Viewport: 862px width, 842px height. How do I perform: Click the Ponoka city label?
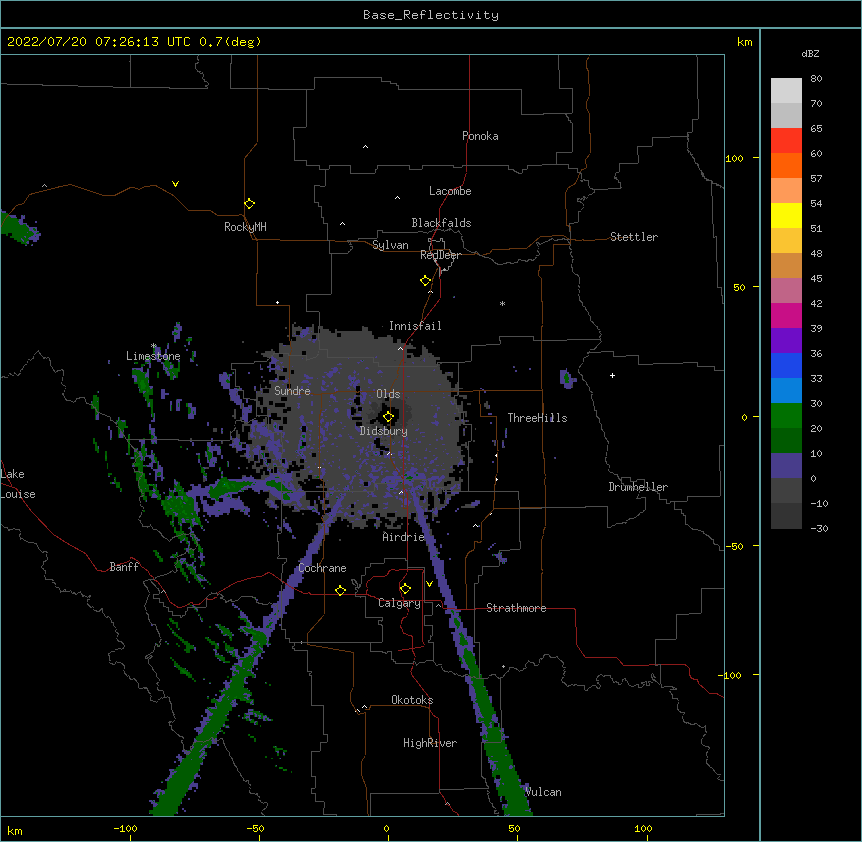[480, 136]
